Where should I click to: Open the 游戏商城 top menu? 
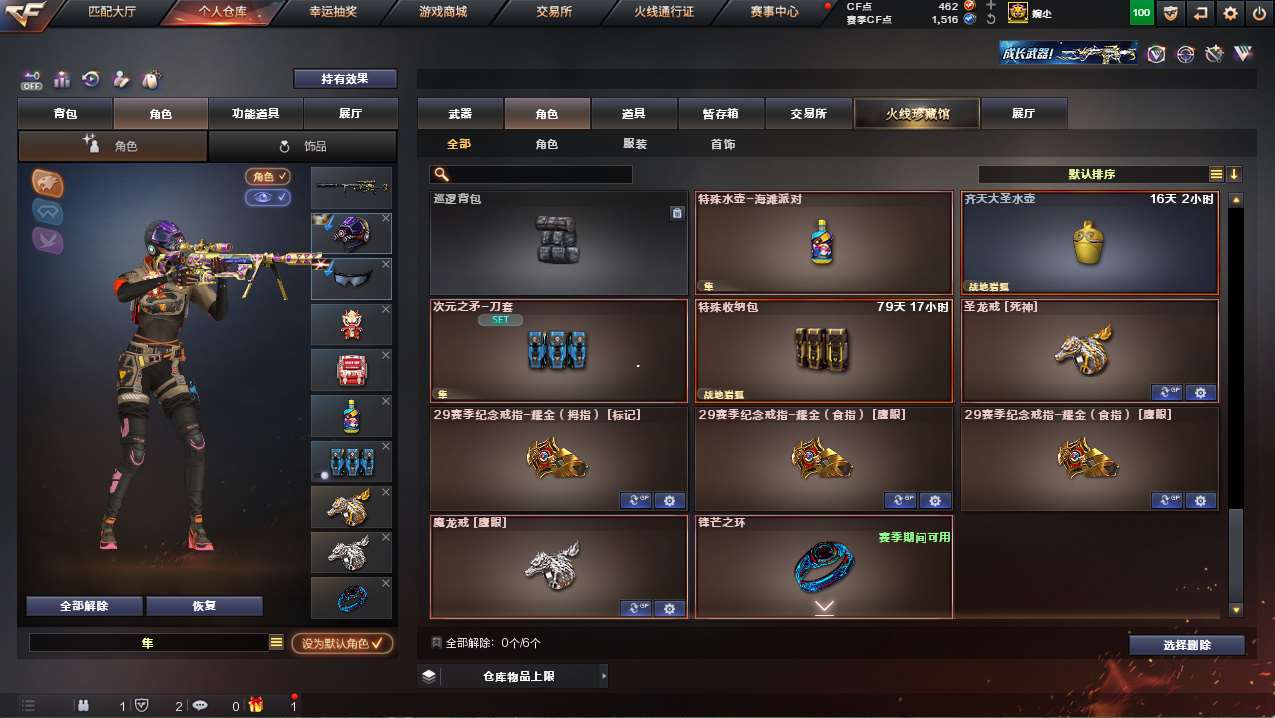coord(443,12)
